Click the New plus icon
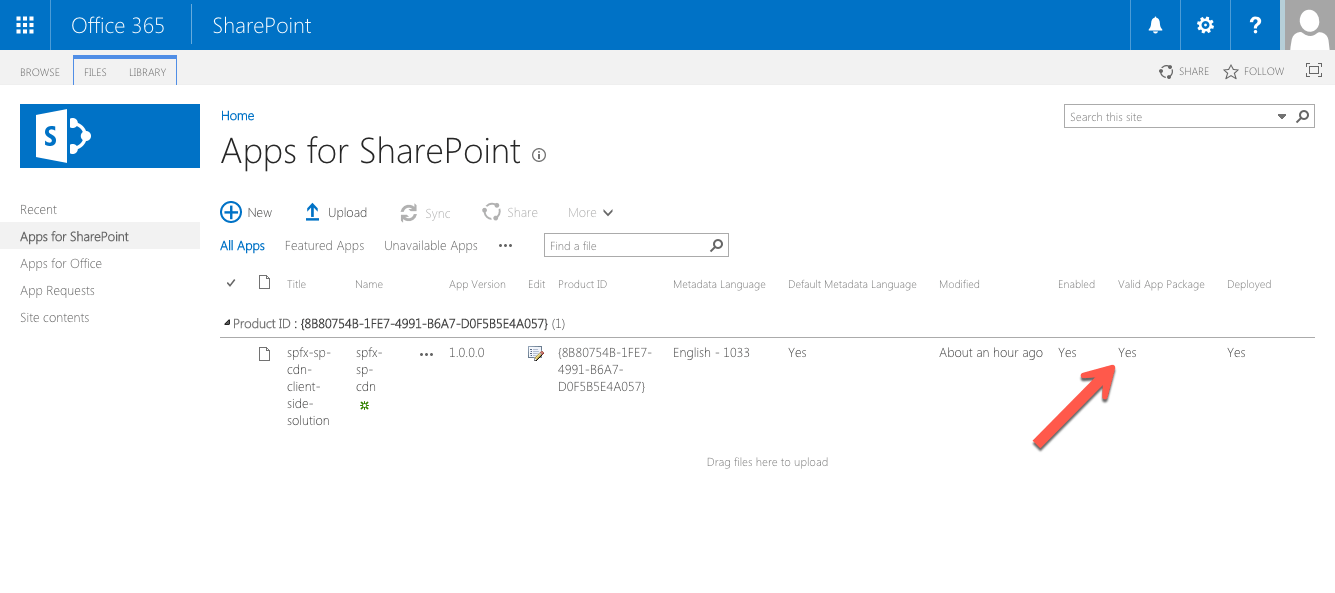This screenshot has width=1335, height=593. click(x=231, y=212)
